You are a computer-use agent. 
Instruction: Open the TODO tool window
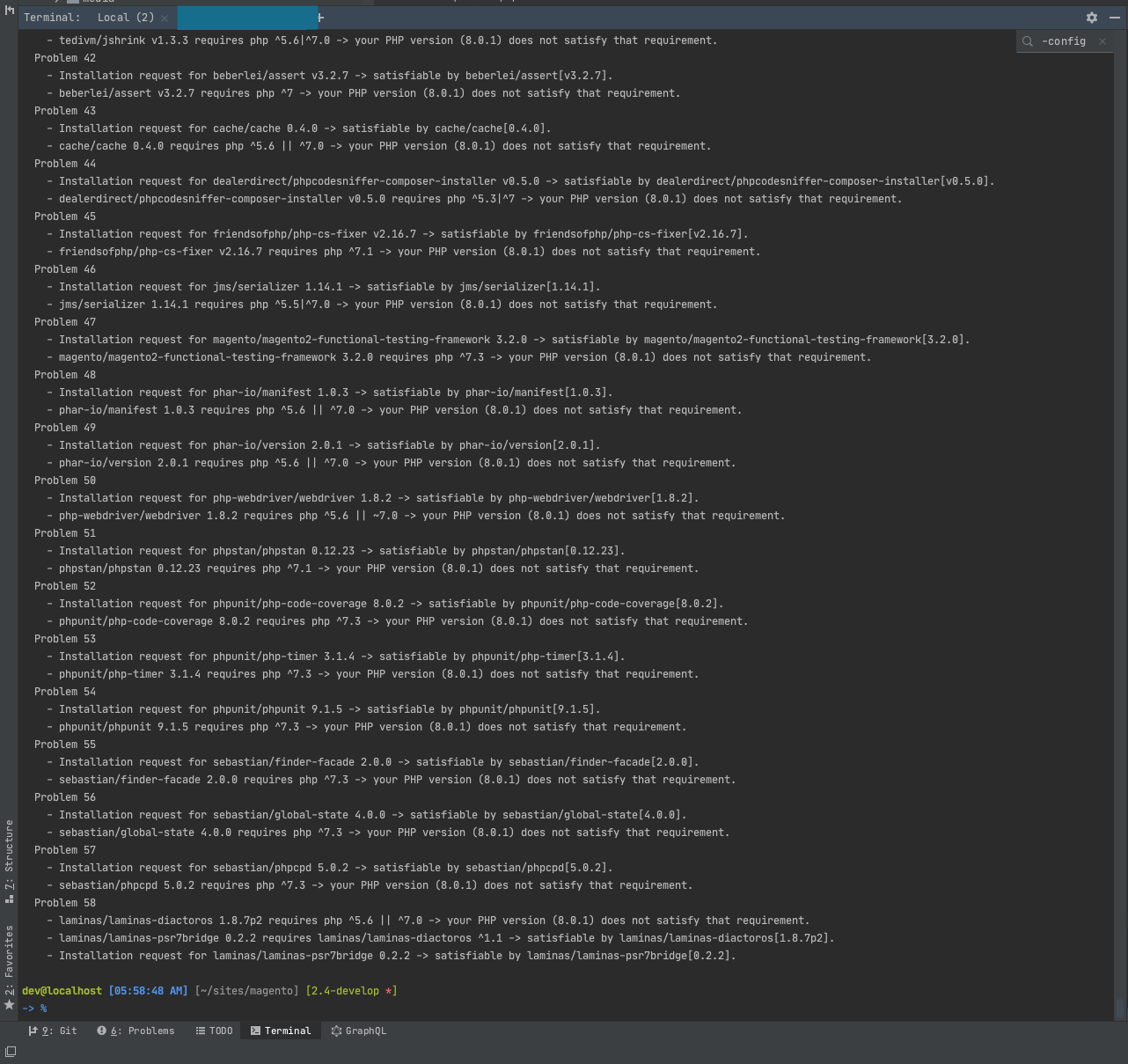click(x=214, y=1031)
